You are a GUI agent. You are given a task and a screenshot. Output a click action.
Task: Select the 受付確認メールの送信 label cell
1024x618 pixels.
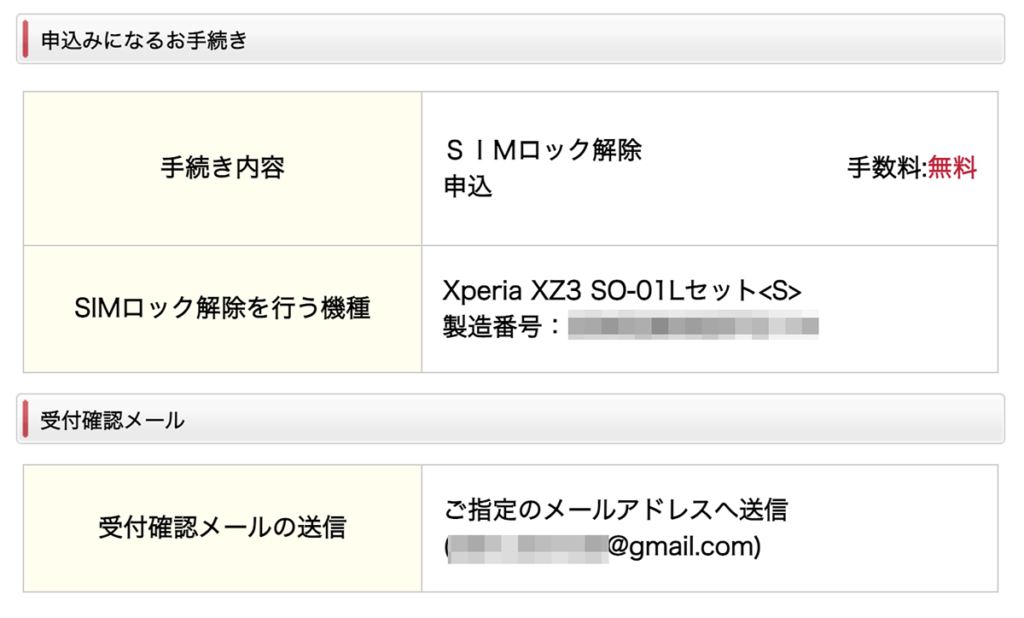tap(223, 528)
